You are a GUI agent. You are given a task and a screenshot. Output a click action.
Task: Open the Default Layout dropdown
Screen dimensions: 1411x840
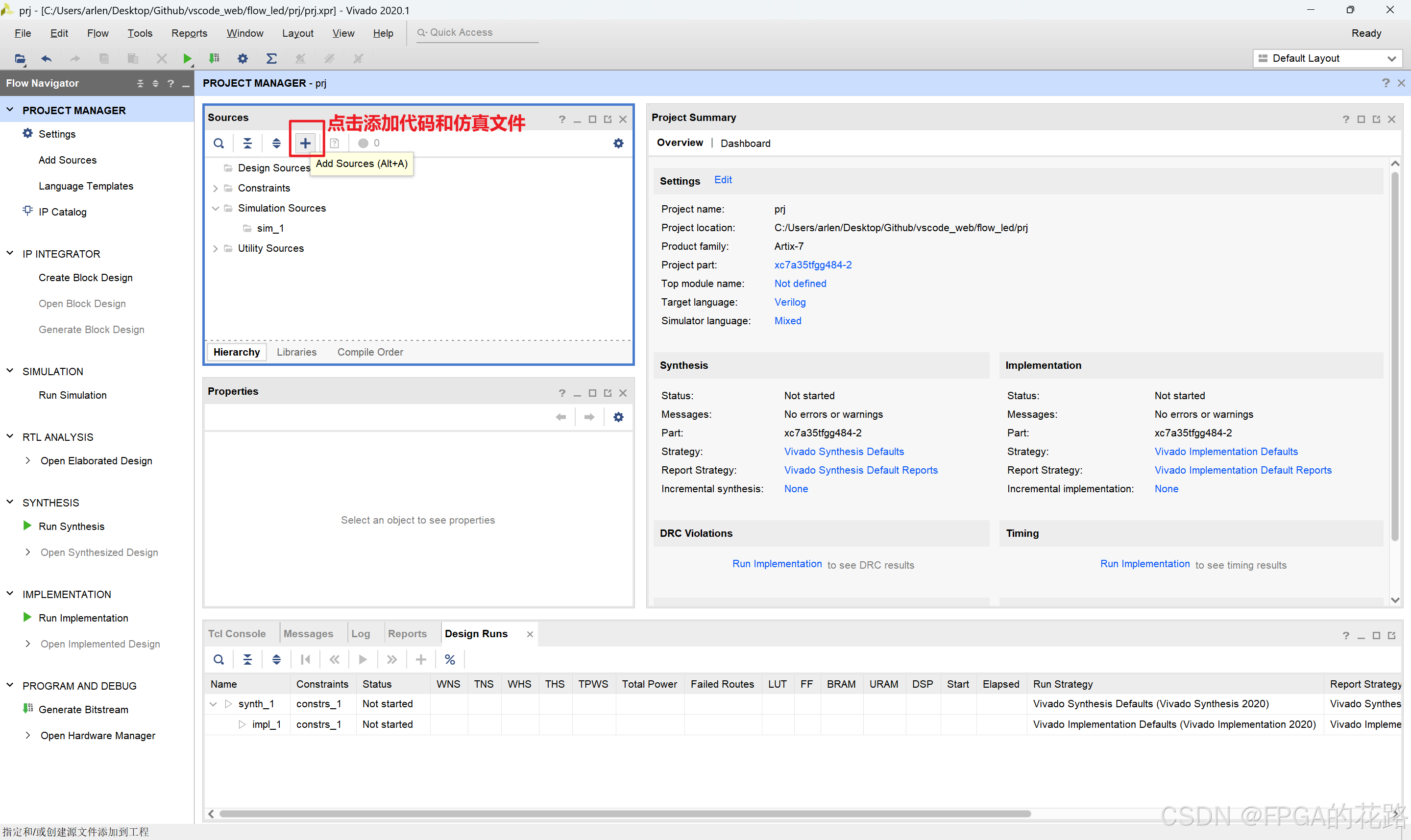(1327, 58)
